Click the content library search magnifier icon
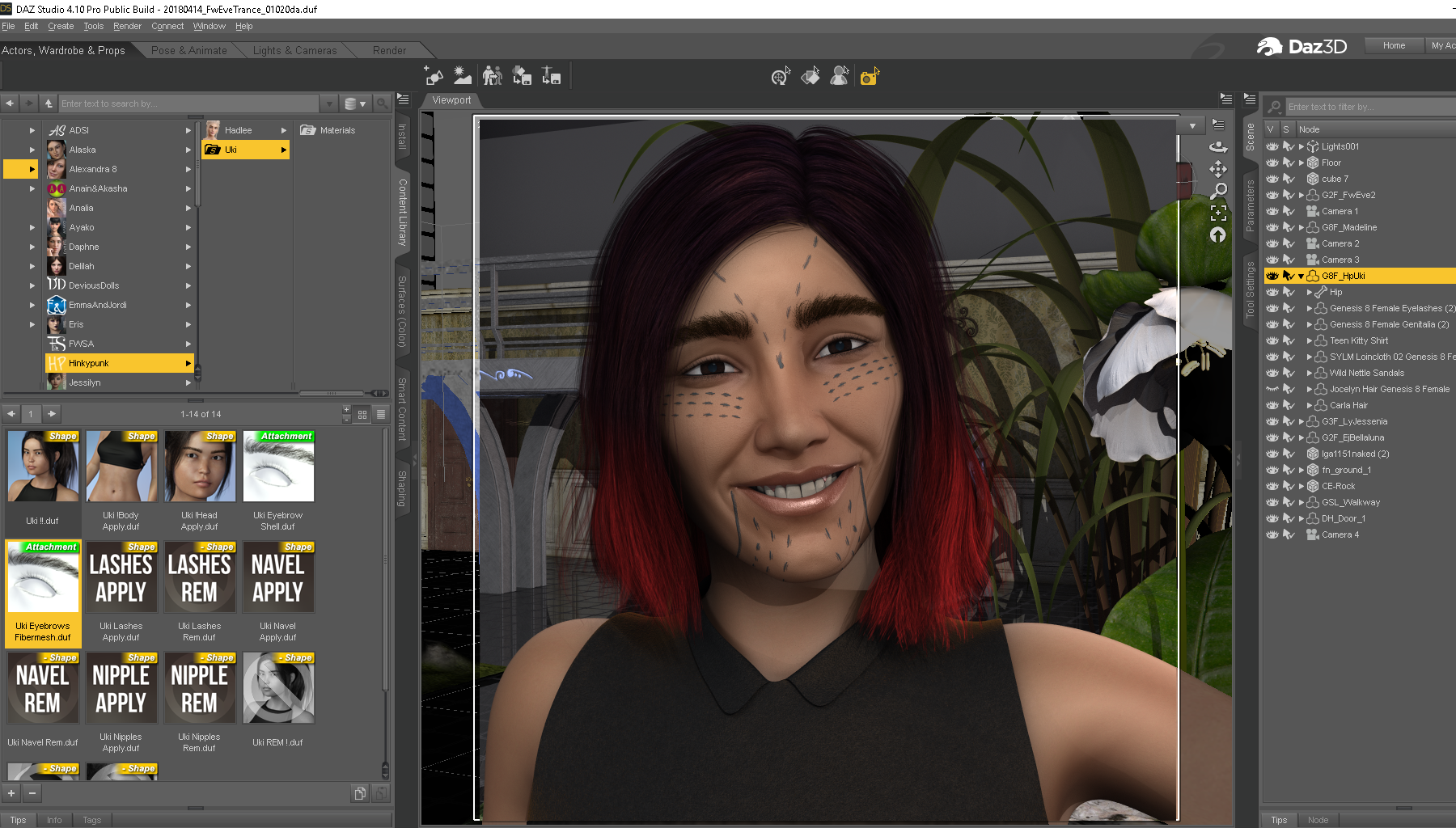The image size is (1456, 828). pos(382,103)
